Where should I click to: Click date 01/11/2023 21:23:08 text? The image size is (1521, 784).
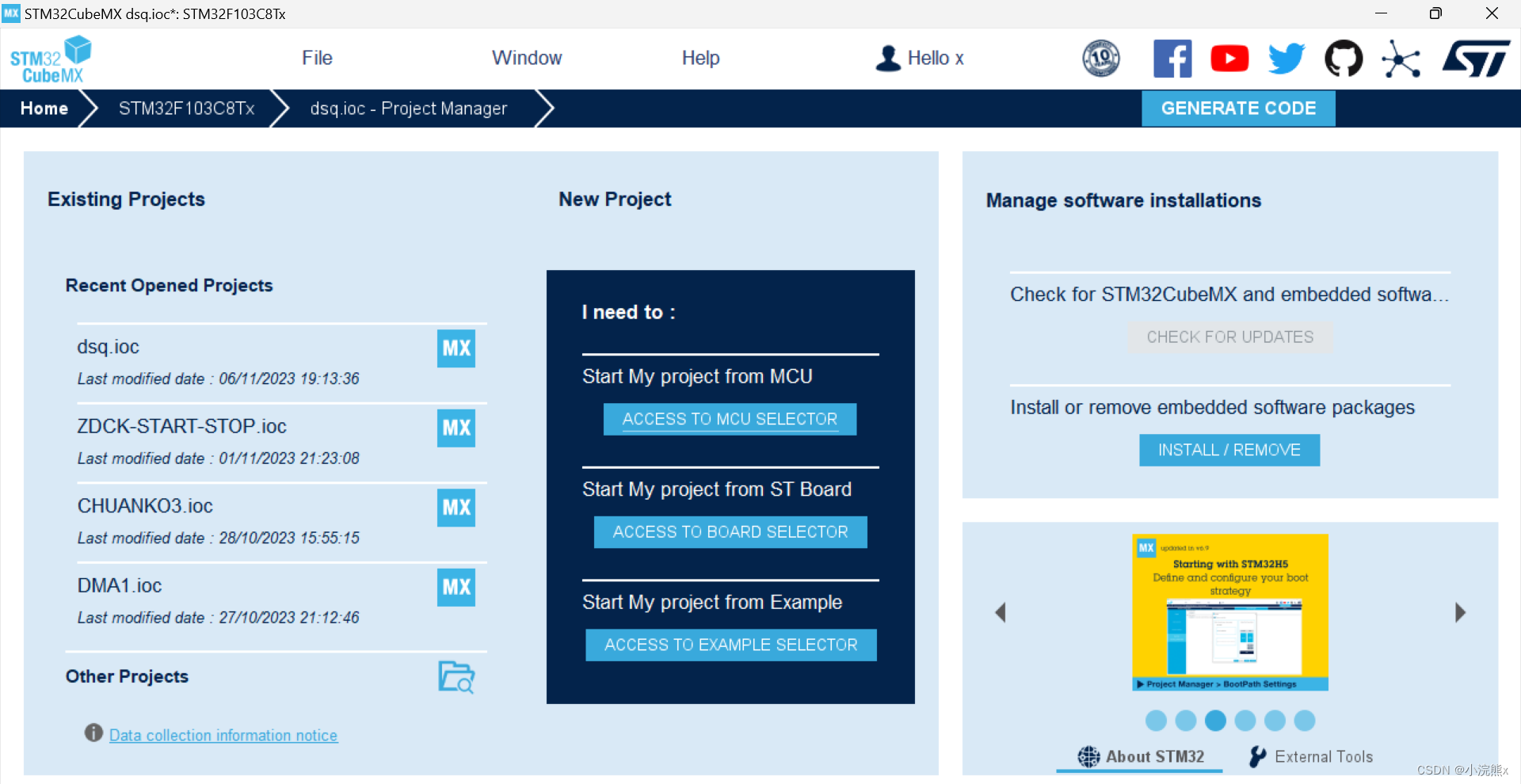(289, 459)
